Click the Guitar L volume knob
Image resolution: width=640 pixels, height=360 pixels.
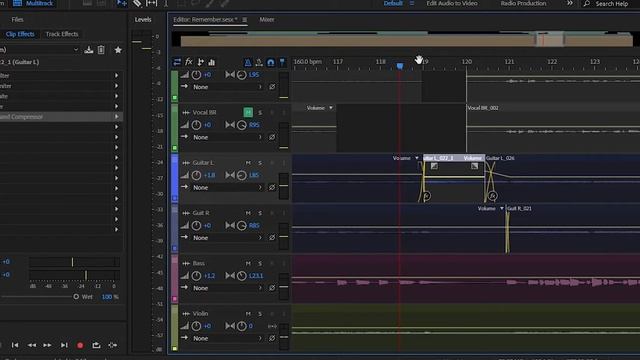[x=196, y=175]
